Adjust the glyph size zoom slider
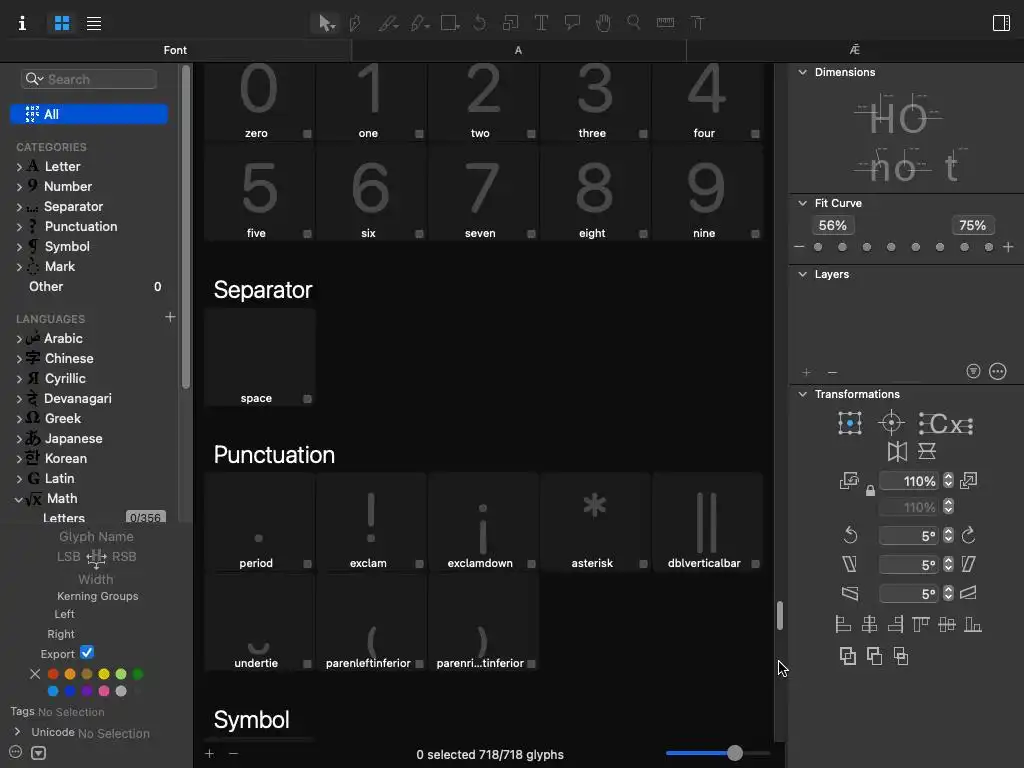 [735, 753]
